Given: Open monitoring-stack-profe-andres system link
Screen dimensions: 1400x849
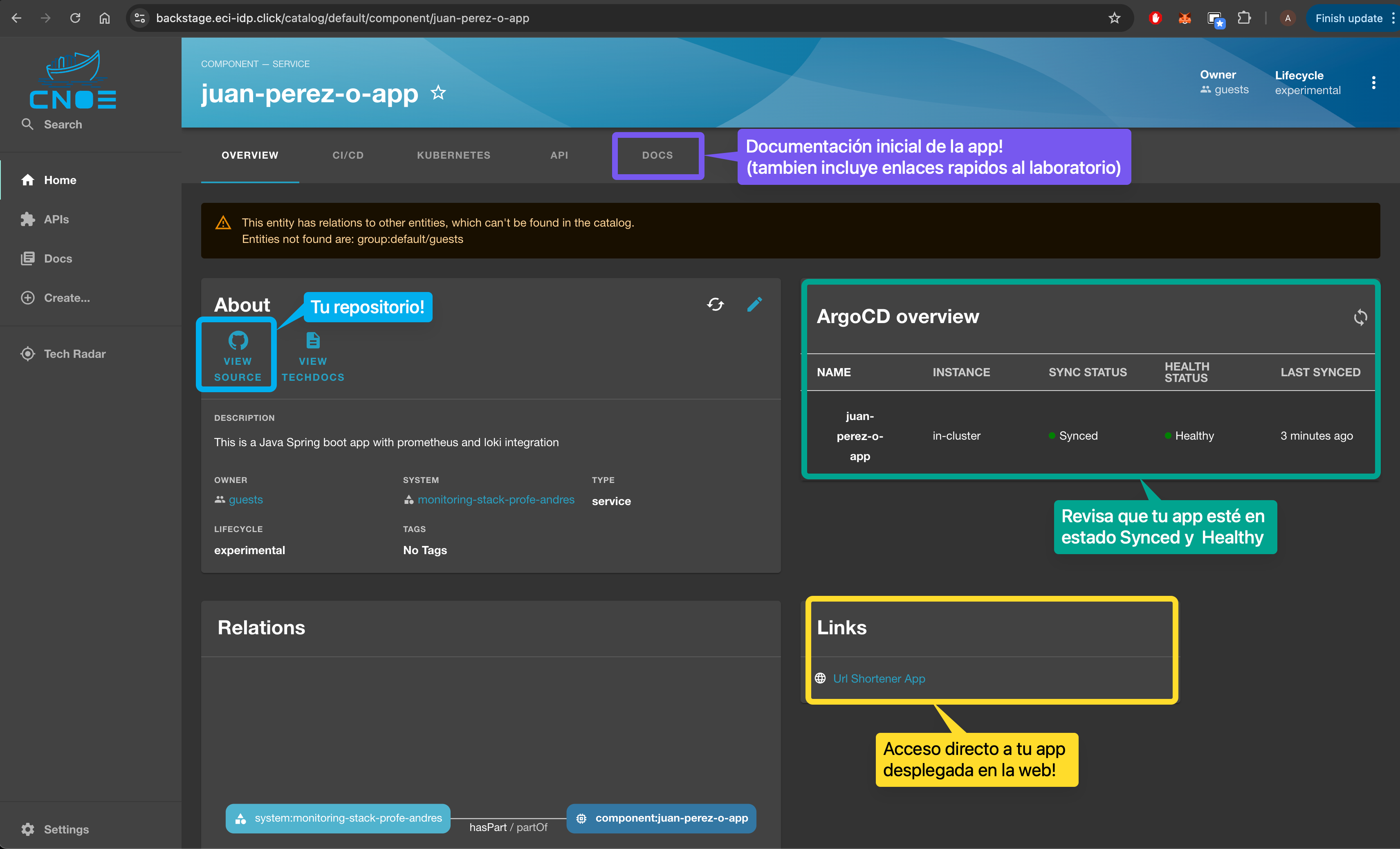Looking at the screenshot, I should pos(496,499).
